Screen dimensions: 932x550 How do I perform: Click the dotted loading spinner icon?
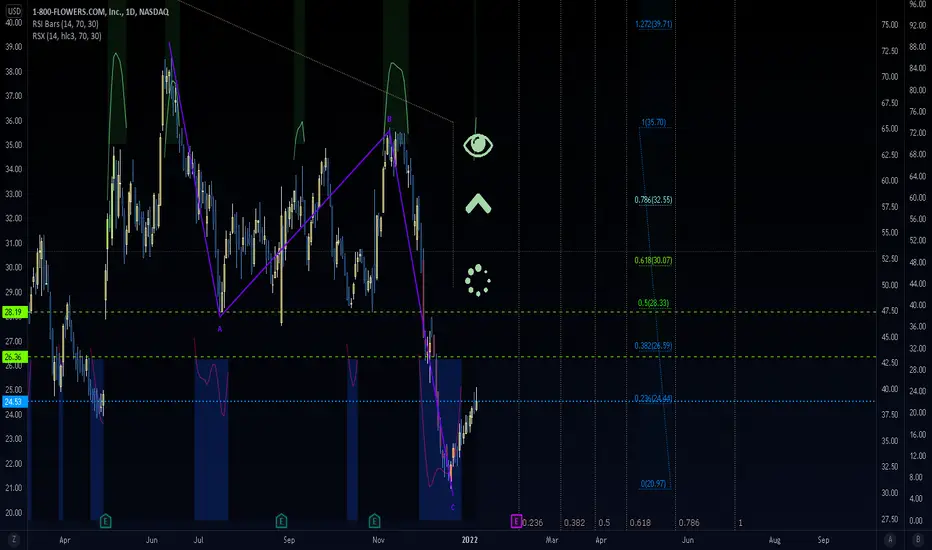pyautogui.click(x=477, y=280)
